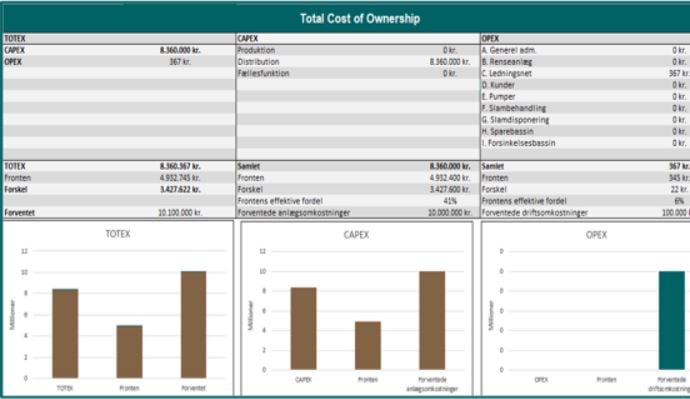The image size is (690, 399).
Task: Select the H. Sparebassin row
Action: click(x=585, y=131)
